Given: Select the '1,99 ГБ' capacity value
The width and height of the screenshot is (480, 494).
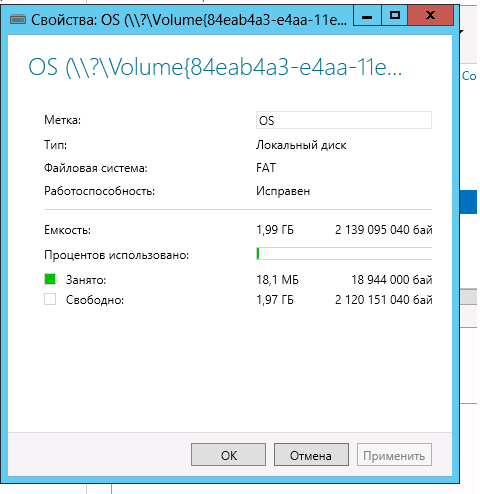Looking at the screenshot, I should 275,230.
